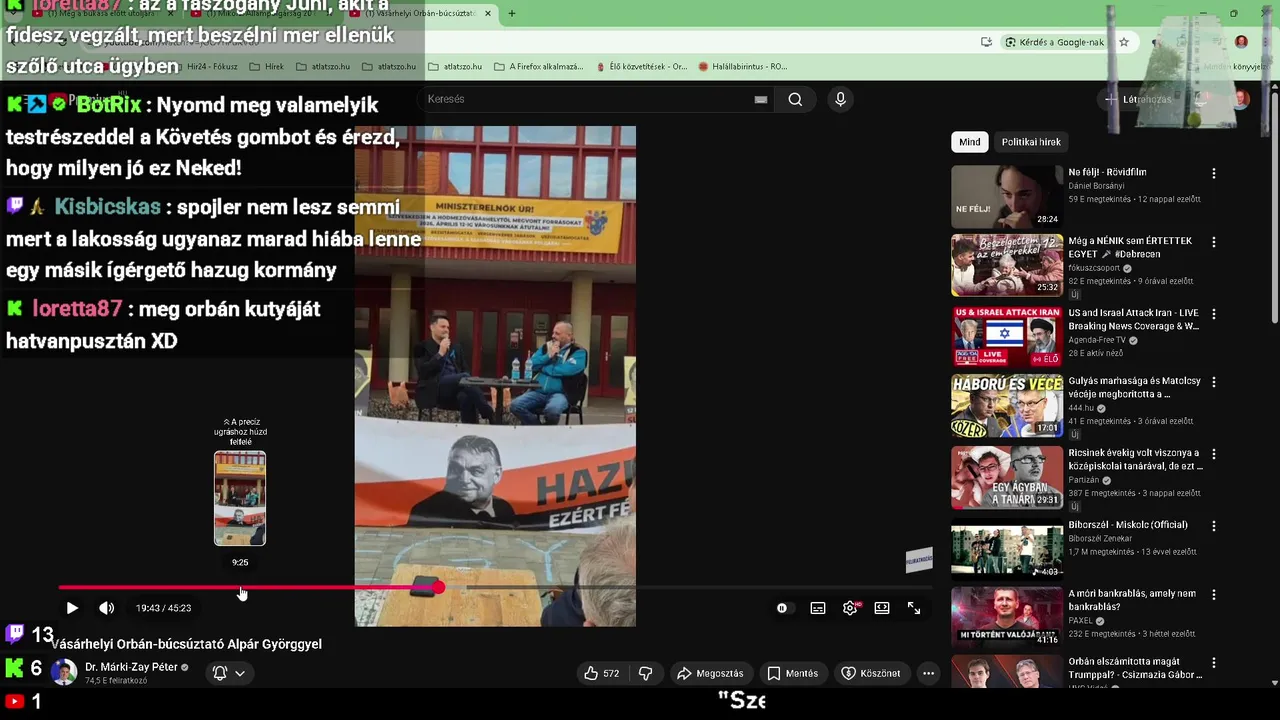The height and width of the screenshot is (720, 1280).
Task: Toggle the autoplay switch in the player
Action: (x=782, y=608)
